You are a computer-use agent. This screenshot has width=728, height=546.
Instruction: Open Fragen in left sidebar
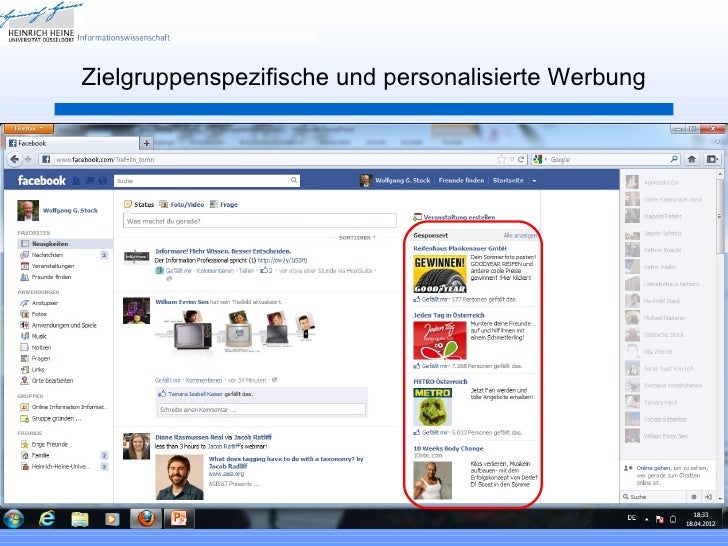(x=40, y=358)
